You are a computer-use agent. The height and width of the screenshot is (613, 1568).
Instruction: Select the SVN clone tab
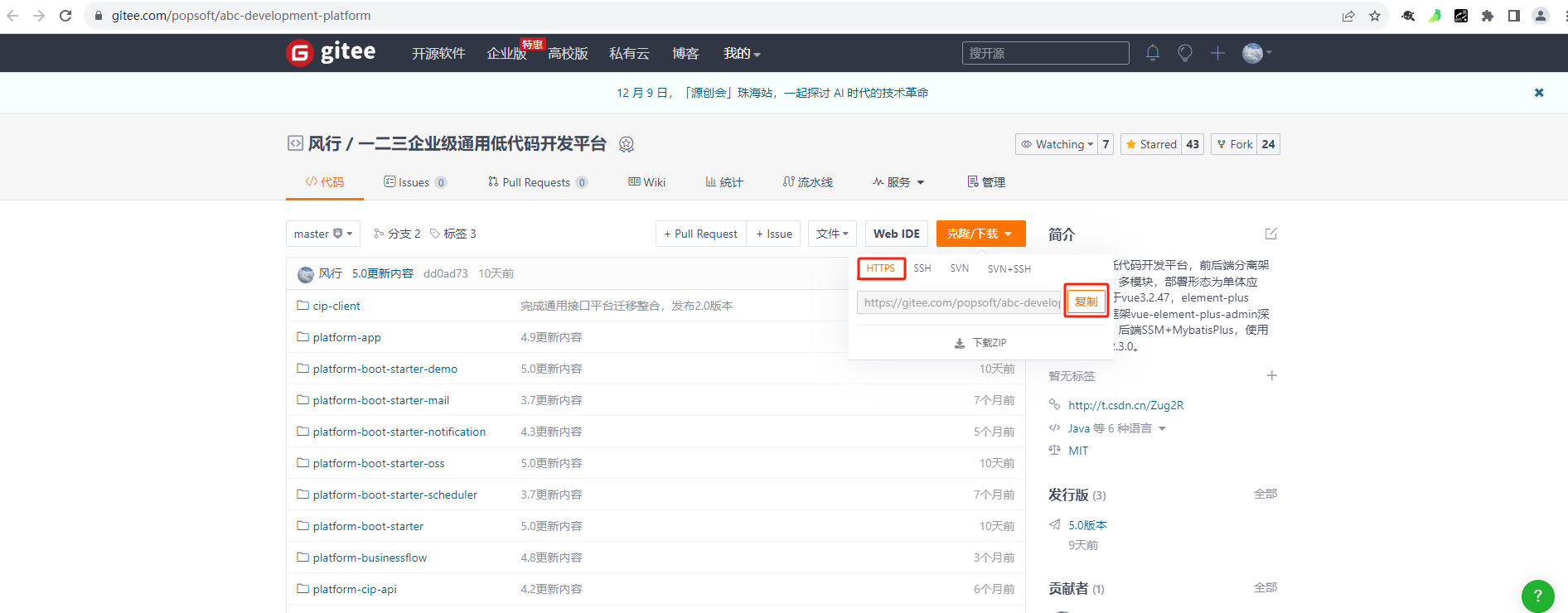[x=960, y=268]
